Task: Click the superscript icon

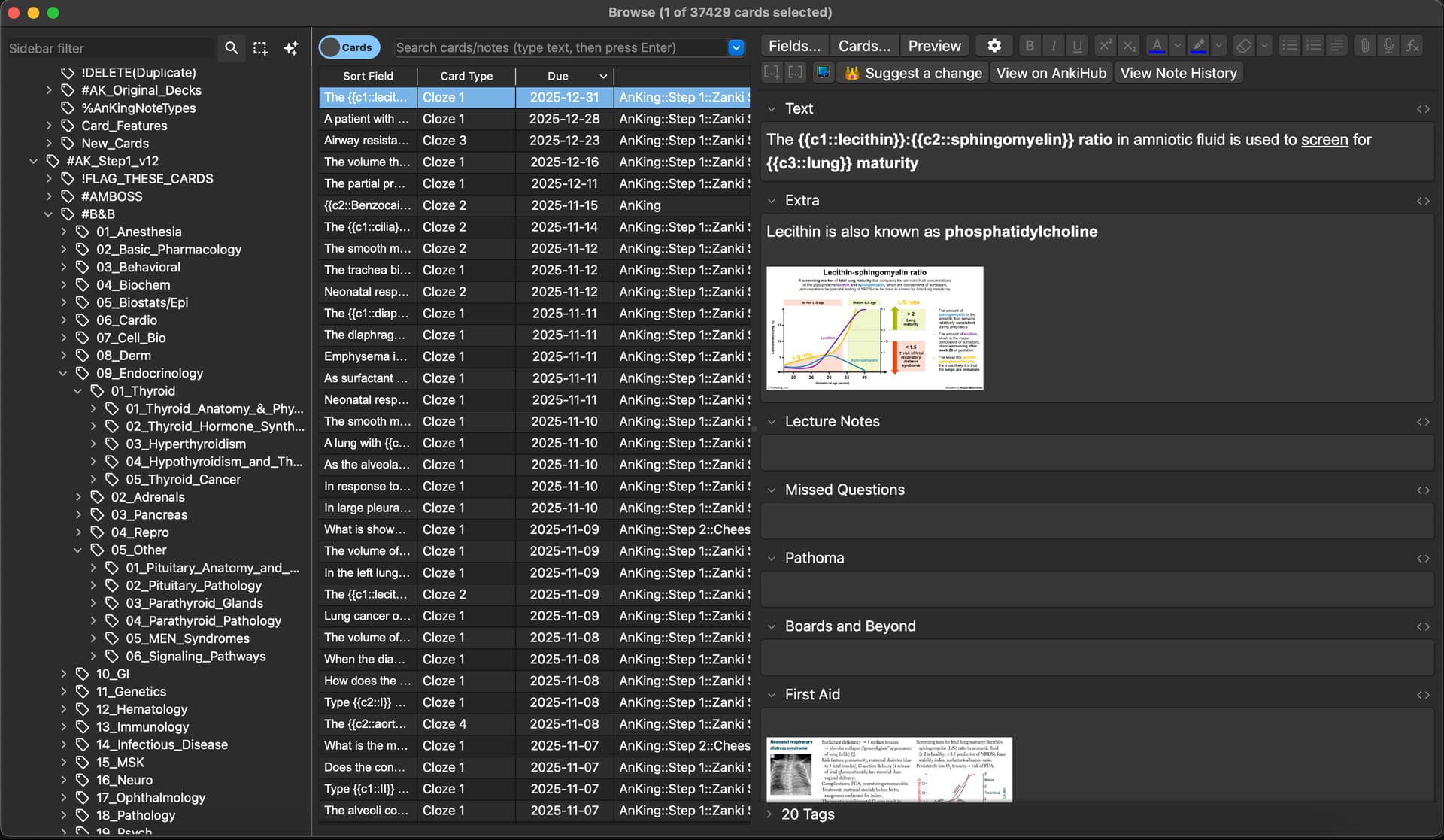Action: coord(1105,46)
